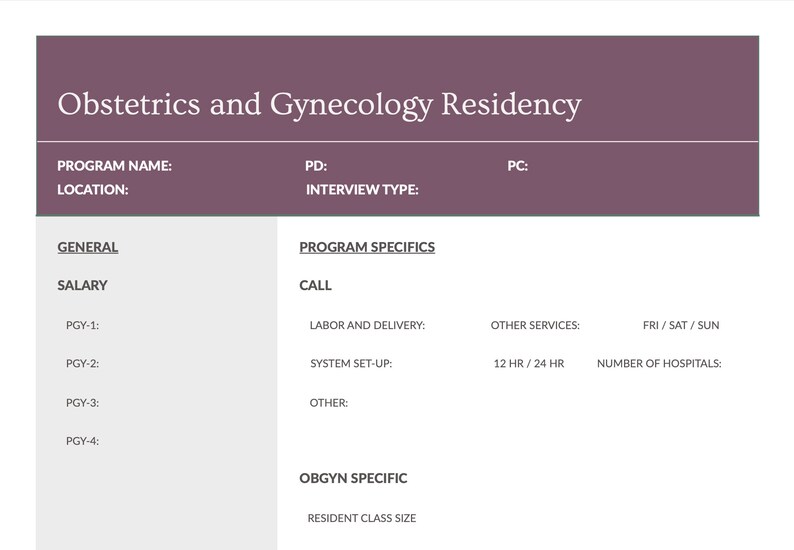Screen dimensions: 794x550
Task: Click the PD: field label
Action: pos(316,166)
